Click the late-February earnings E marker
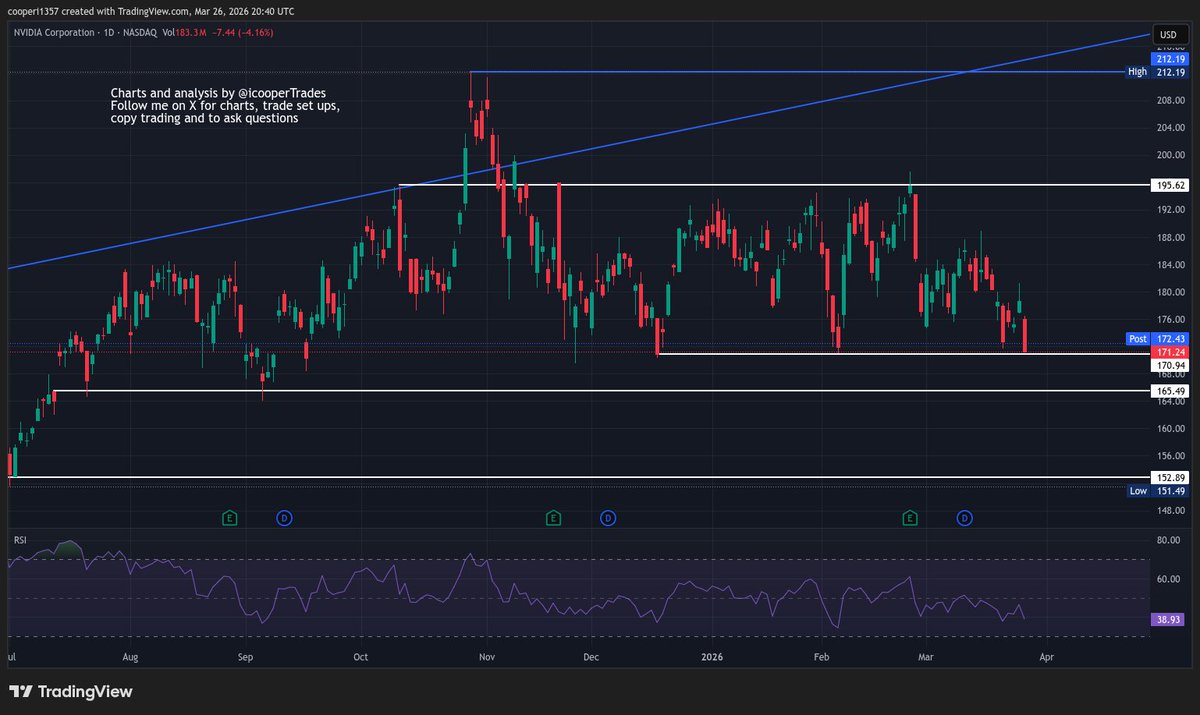This screenshot has height=715, width=1200. 910,518
